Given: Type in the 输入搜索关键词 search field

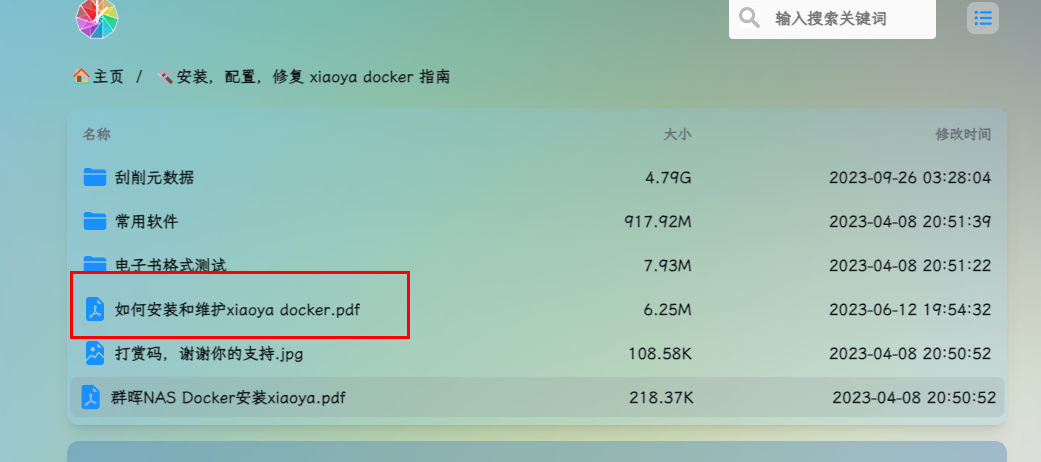Looking at the screenshot, I should [850, 18].
